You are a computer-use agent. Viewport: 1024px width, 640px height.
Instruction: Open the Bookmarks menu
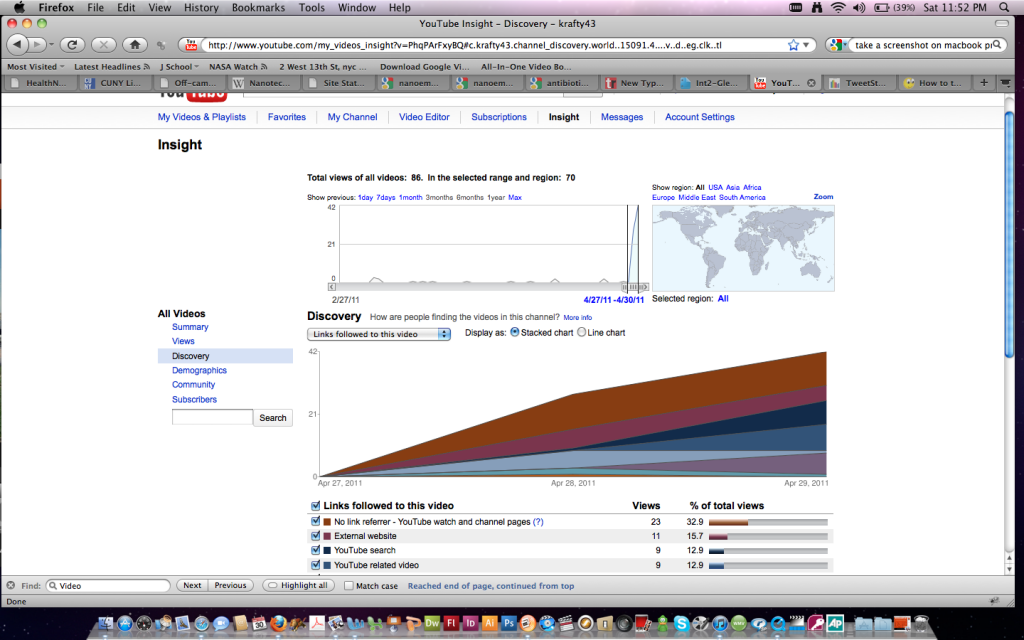[258, 7]
